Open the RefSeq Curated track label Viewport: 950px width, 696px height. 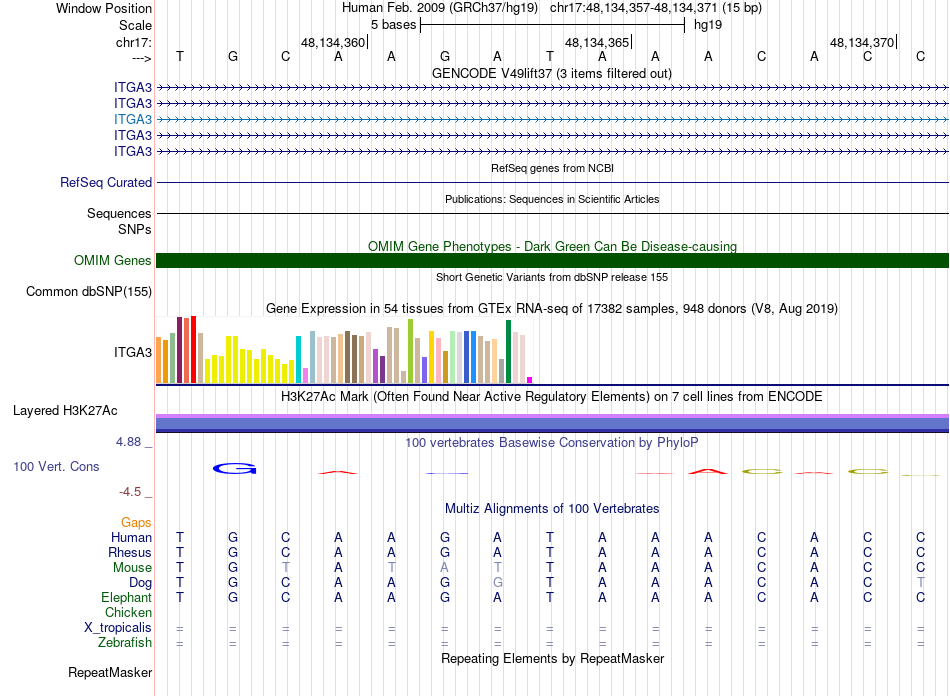(105, 182)
